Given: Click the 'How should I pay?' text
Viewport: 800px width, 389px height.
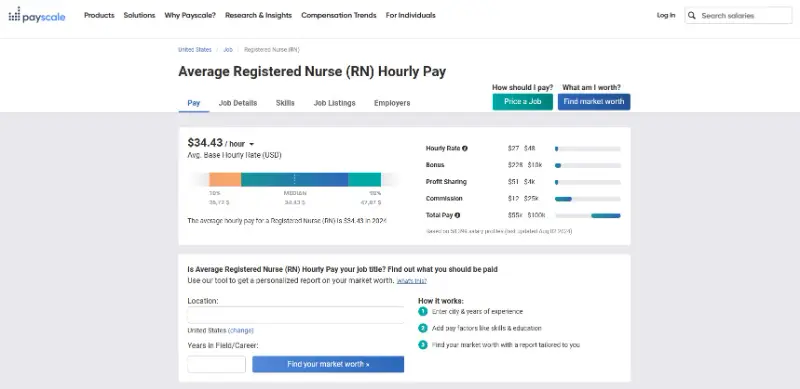Looking at the screenshot, I should click(x=522, y=87).
